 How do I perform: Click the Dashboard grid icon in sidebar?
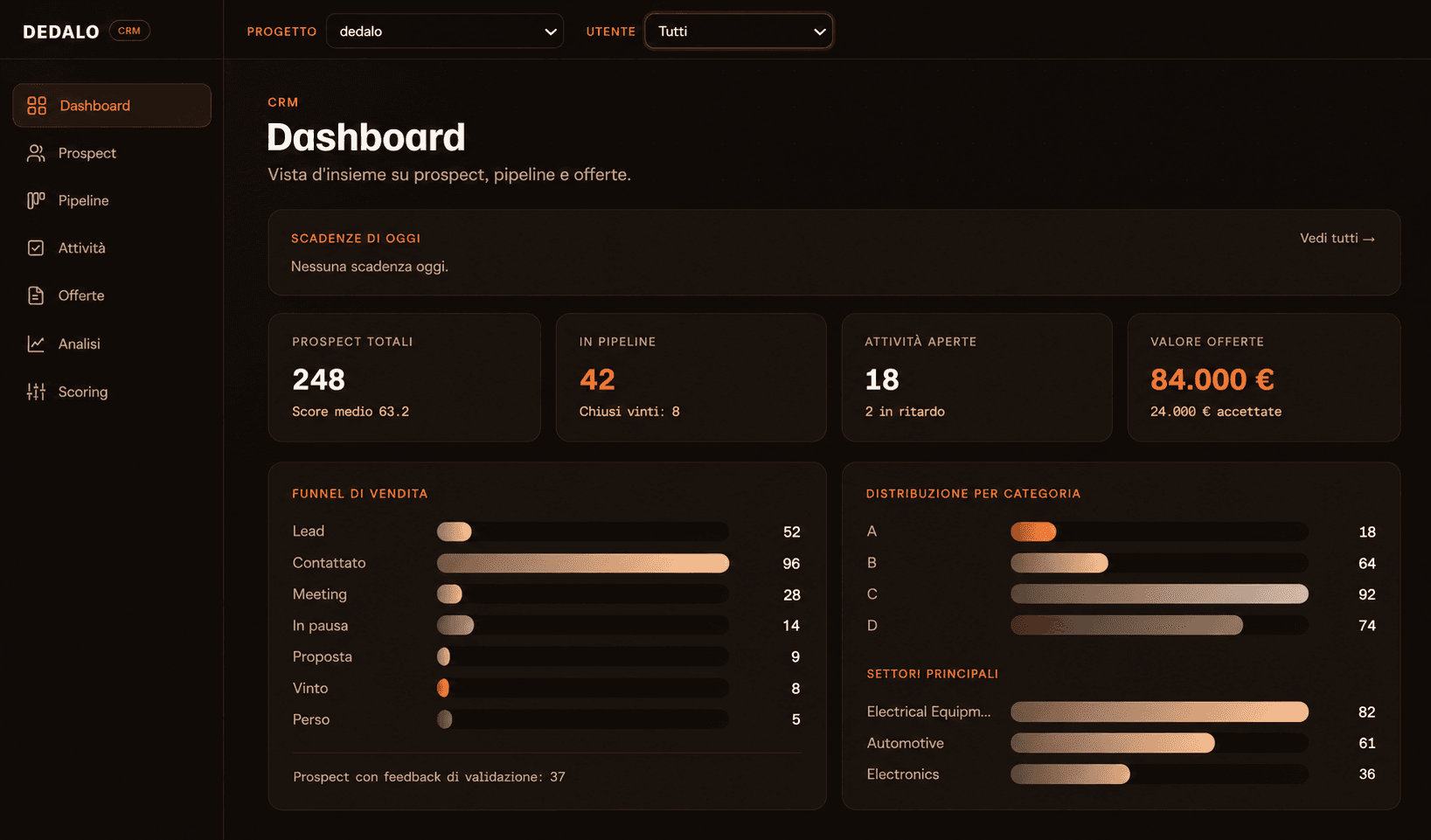click(37, 106)
